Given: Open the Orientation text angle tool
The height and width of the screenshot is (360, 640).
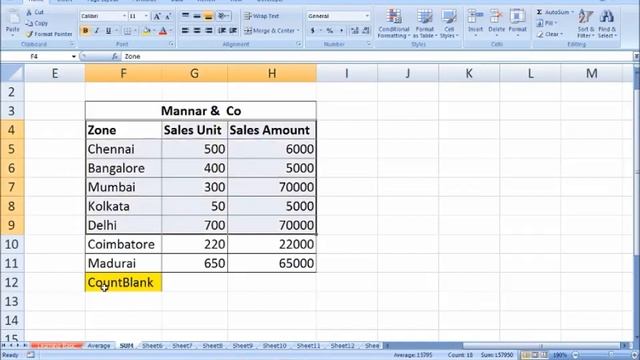Looking at the screenshot, I should click(x=222, y=16).
